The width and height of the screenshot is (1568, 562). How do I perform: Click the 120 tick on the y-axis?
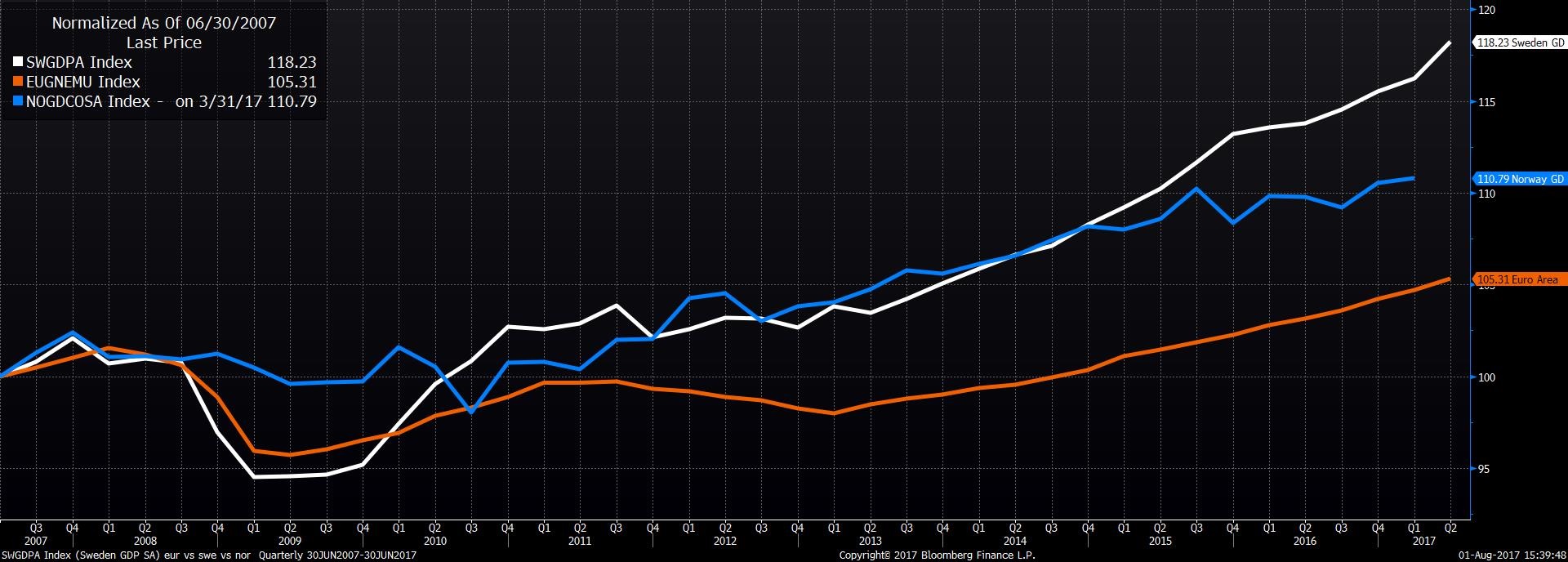(1486, 10)
